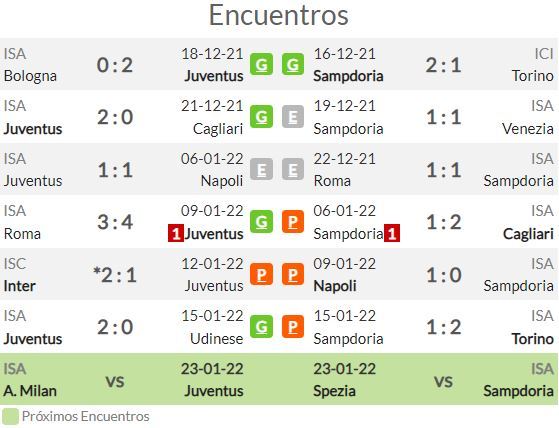The image size is (559, 428).
Task: Click the red card icon next to Sampdoria
Action: 392,233
